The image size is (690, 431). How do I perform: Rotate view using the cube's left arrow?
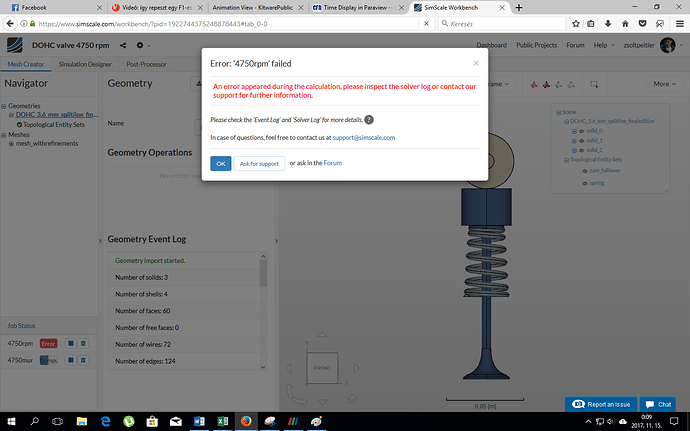pos(289,368)
